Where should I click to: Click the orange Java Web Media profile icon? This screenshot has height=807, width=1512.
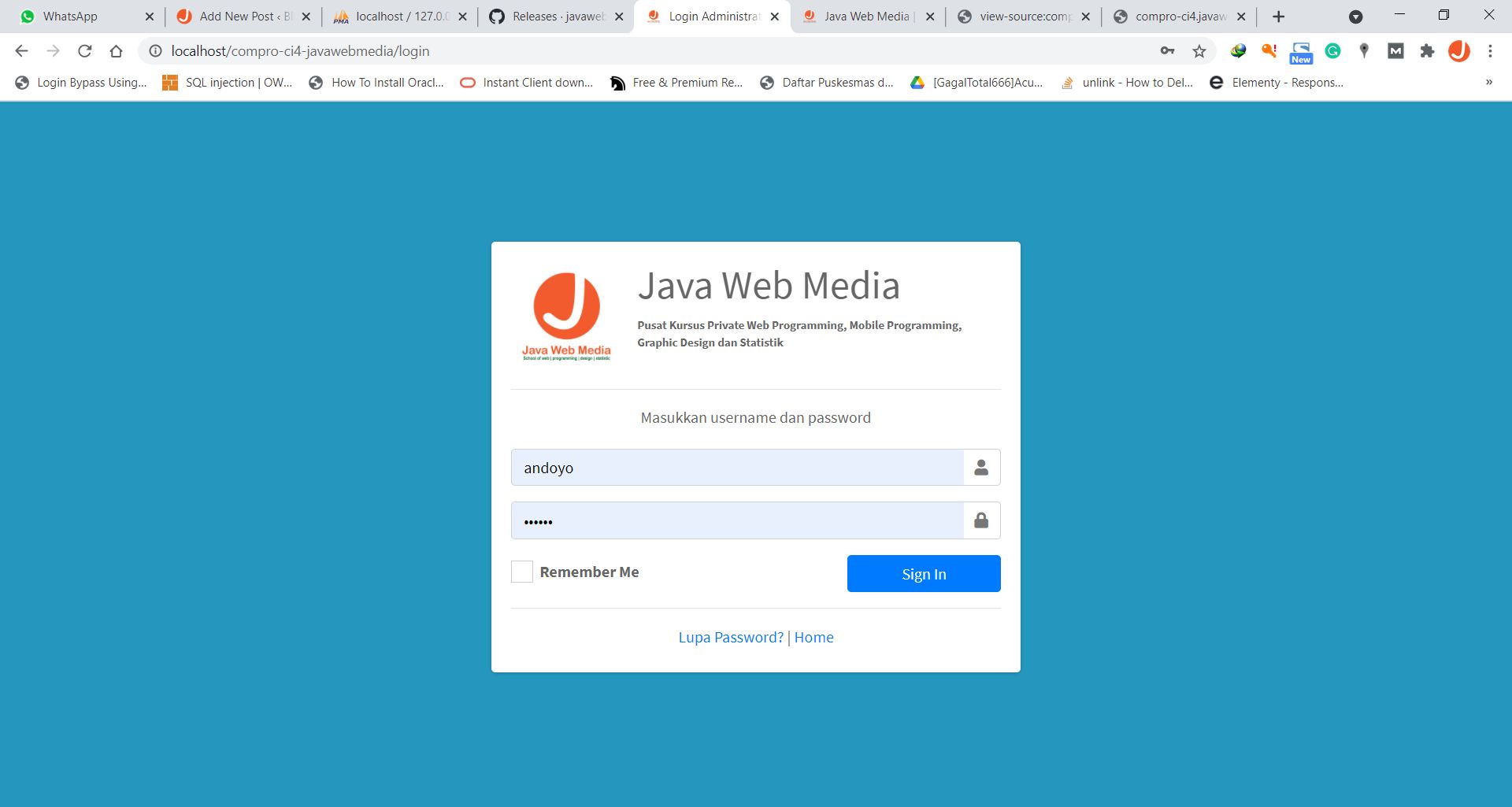1458,50
